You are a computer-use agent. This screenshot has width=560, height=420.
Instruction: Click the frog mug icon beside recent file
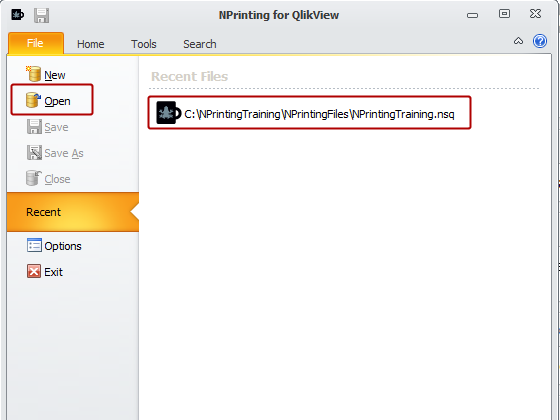168,113
